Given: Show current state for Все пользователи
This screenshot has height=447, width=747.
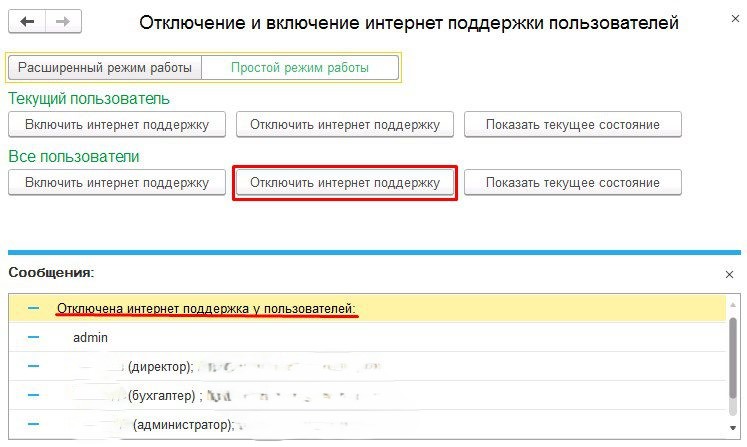Looking at the screenshot, I should tap(572, 183).
